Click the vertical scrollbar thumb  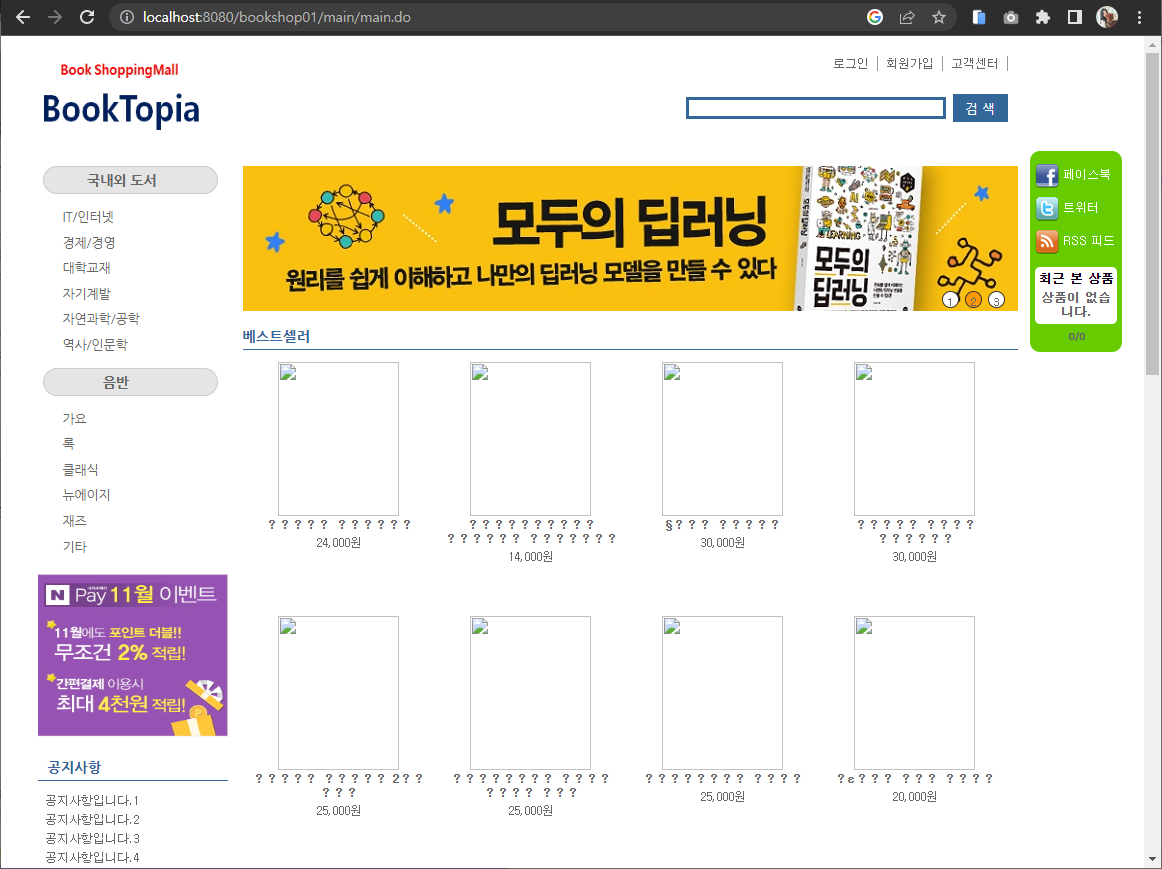(1152, 214)
